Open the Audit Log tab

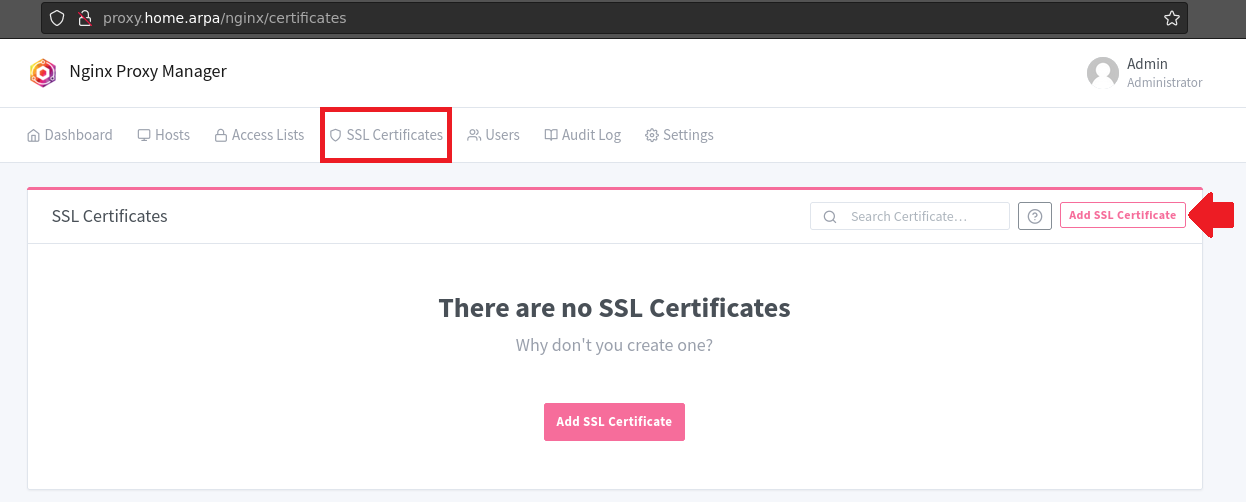click(x=583, y=135)
